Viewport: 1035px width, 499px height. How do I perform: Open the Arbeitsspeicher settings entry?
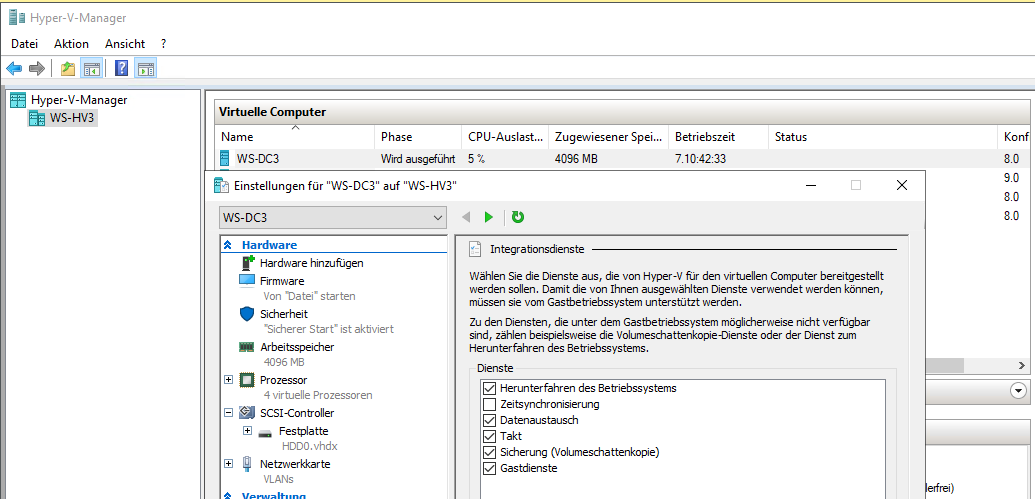(x=297, y=347)
